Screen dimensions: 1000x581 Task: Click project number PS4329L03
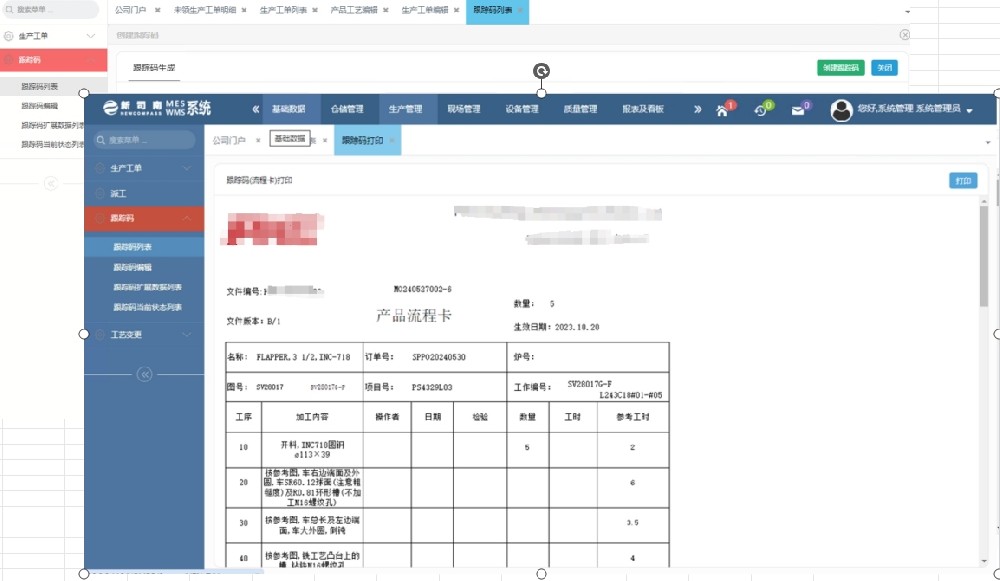432,387
